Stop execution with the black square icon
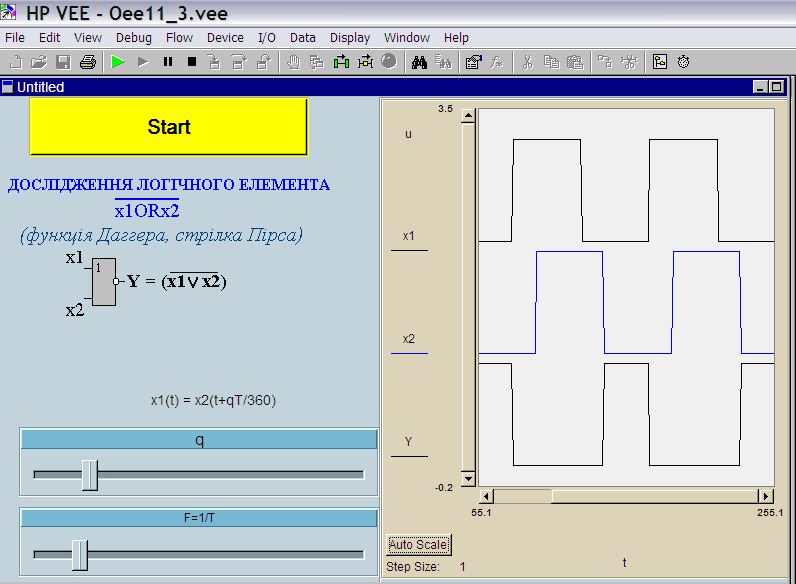796x584 pixels. pos(191,62)
